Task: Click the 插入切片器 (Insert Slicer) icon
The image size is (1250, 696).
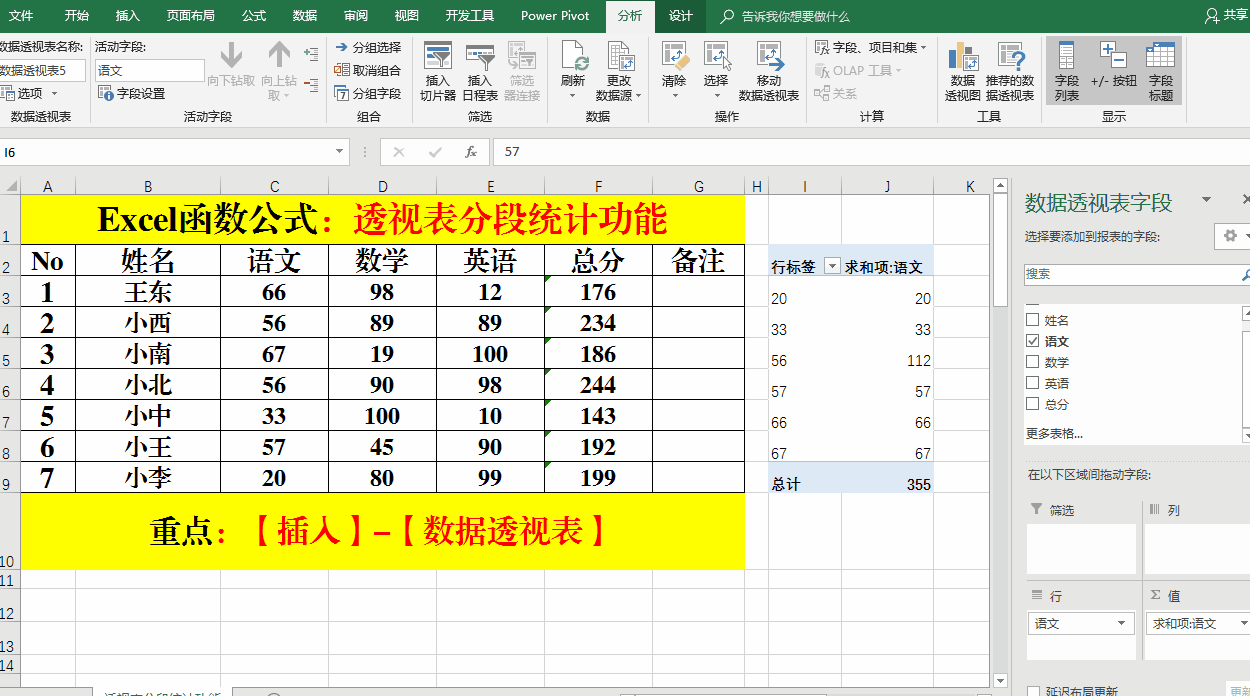Action: (x=438, y=71)
